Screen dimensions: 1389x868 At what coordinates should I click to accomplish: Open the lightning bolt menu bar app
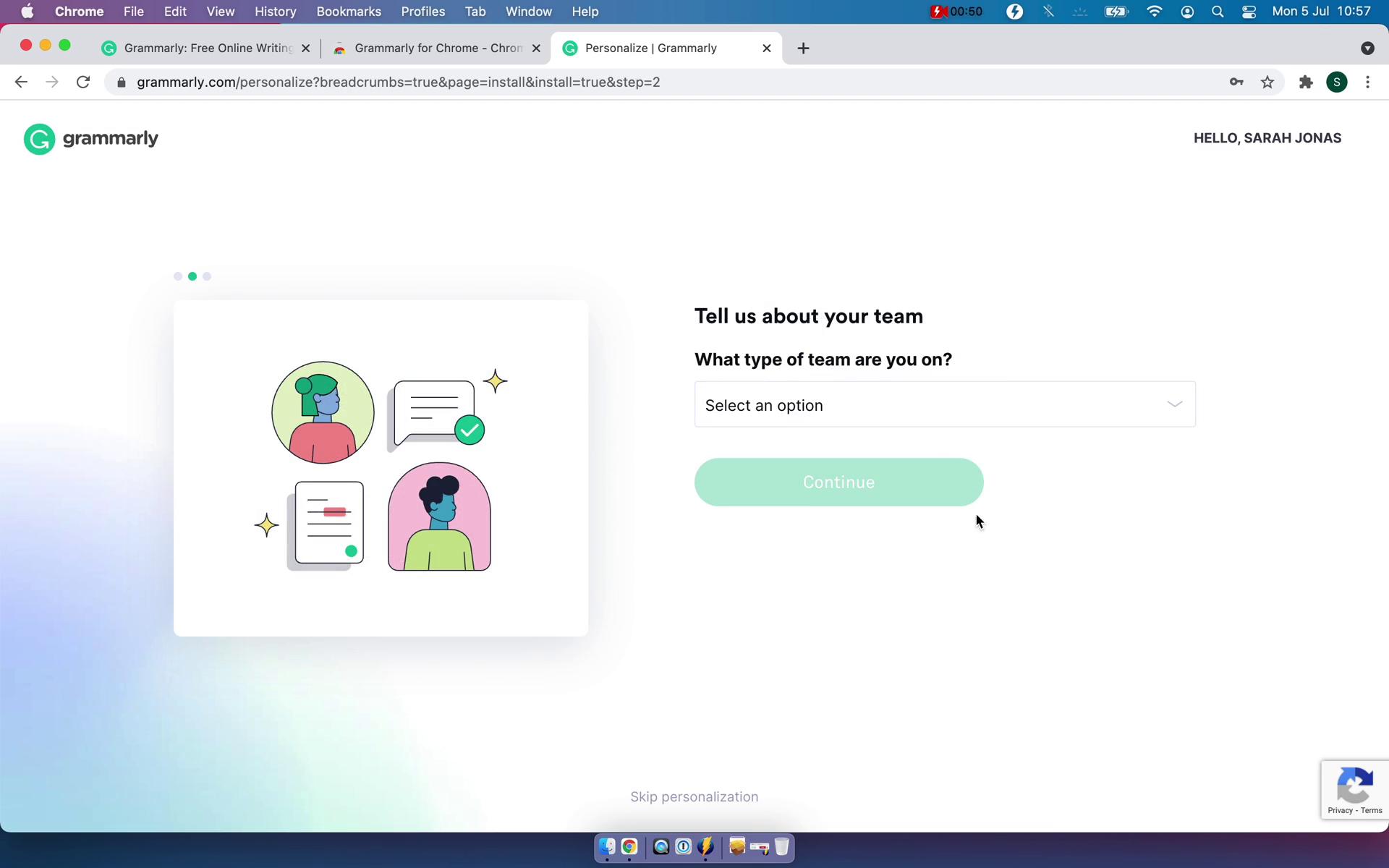click(1015, 12)
